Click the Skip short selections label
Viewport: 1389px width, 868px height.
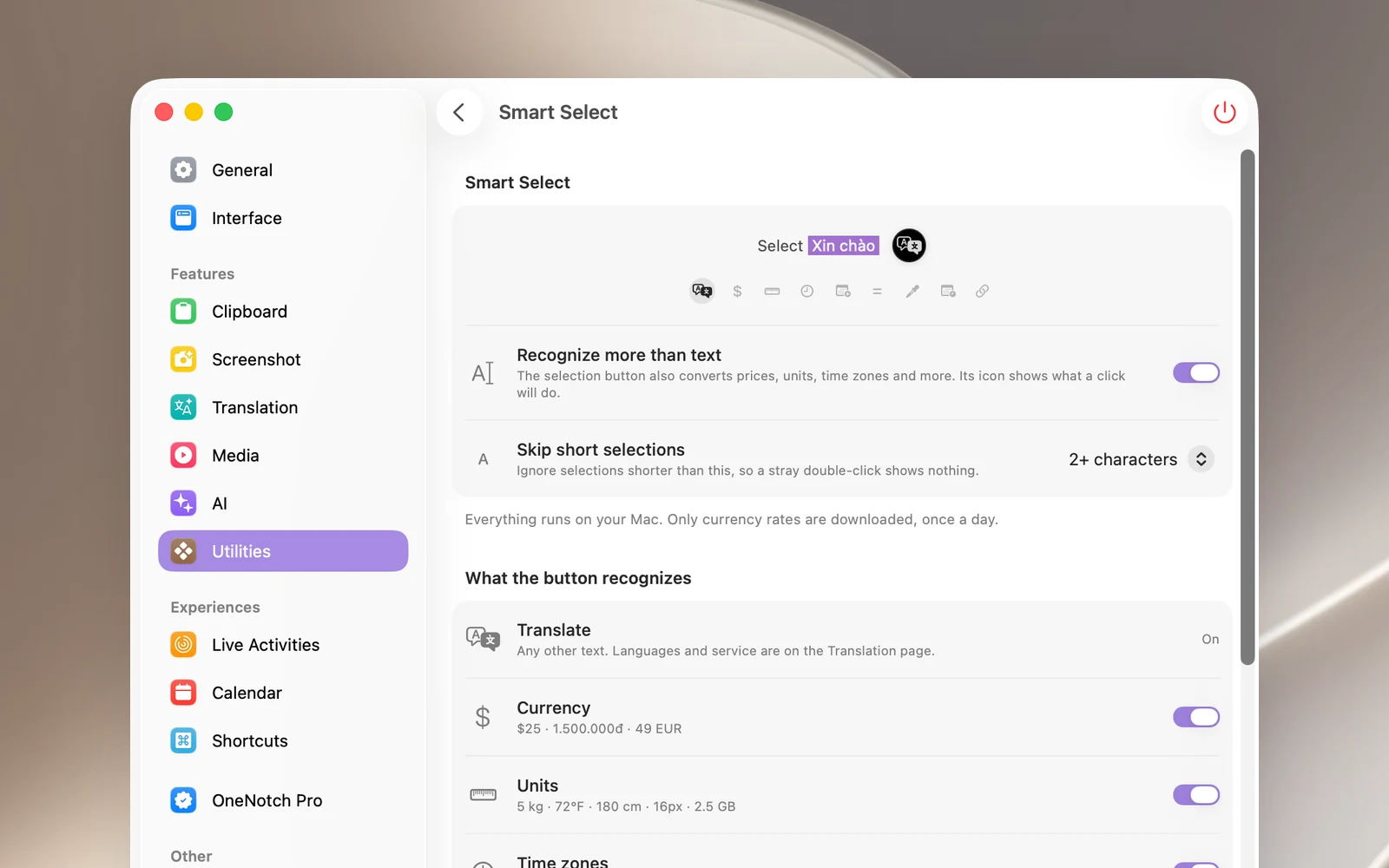coord(601,450)
